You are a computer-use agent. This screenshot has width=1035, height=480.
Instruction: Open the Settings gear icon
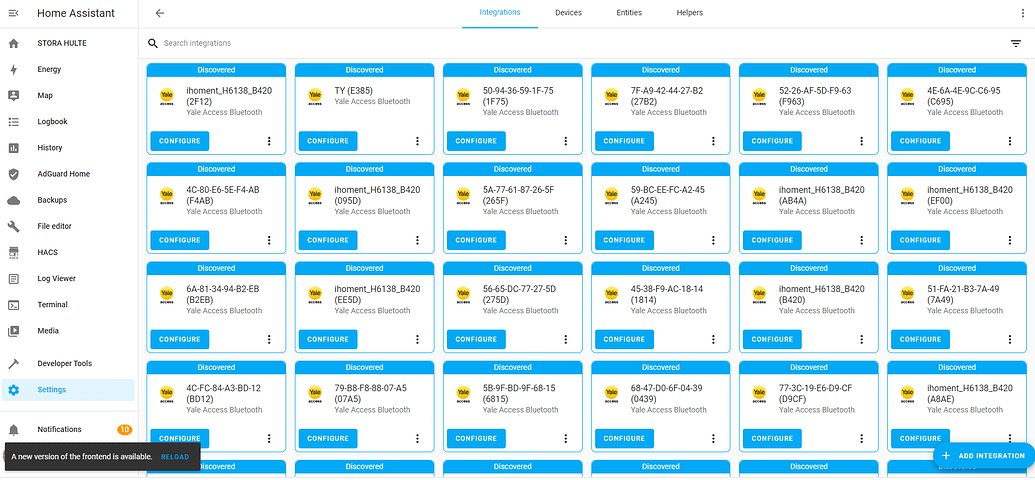coord(13,390)
